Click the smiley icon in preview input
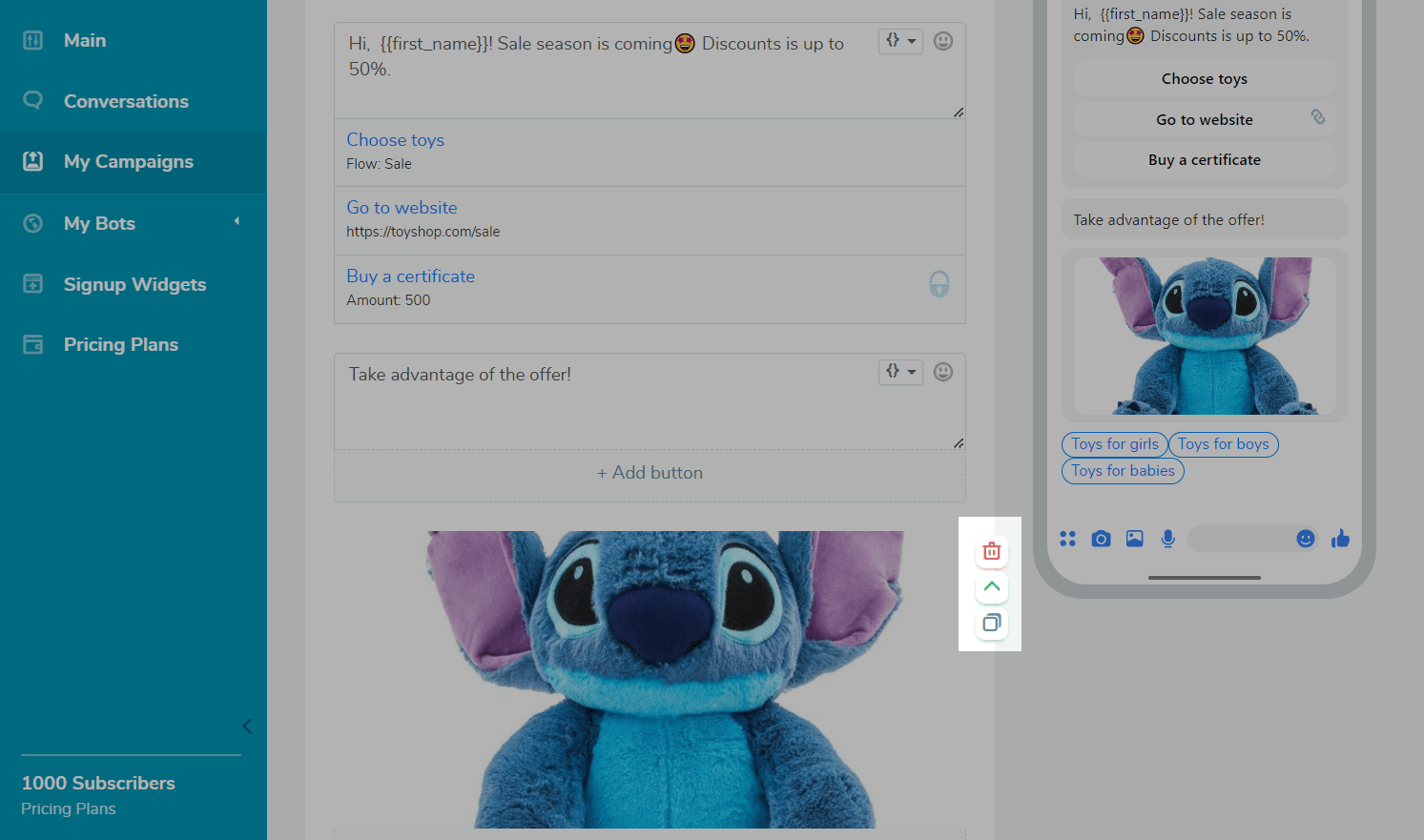 (x=1306, y=539)
